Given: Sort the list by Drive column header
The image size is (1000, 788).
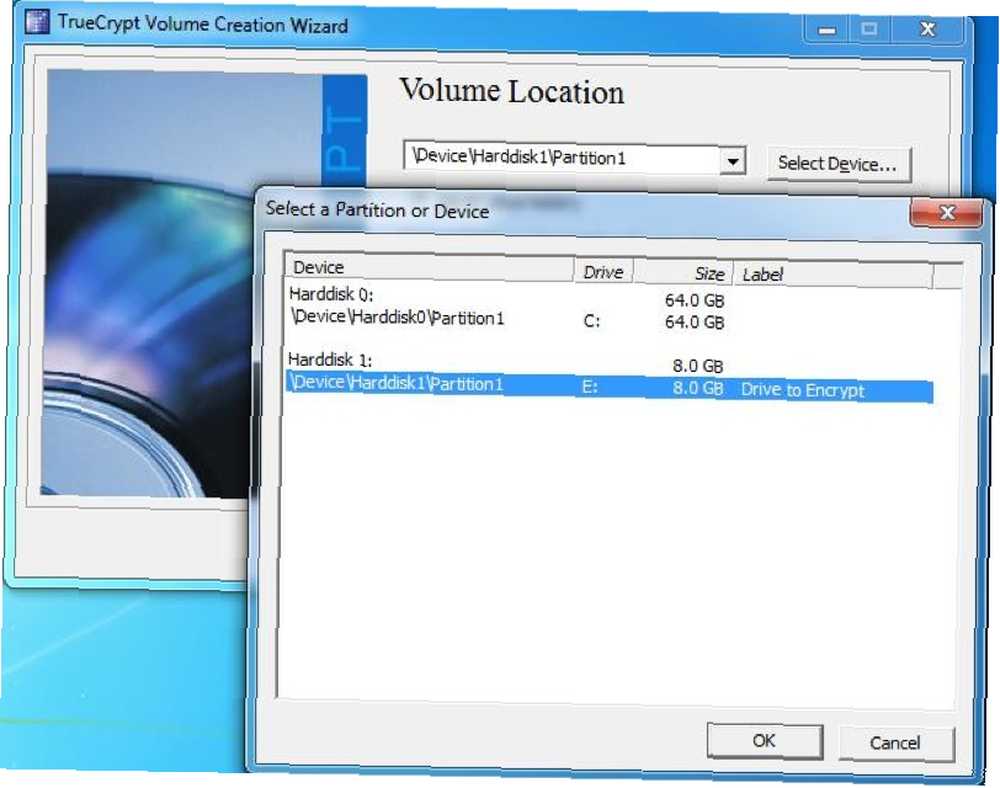Looking at the screenshot, I should pyautogui.click(x=603, y=272).
